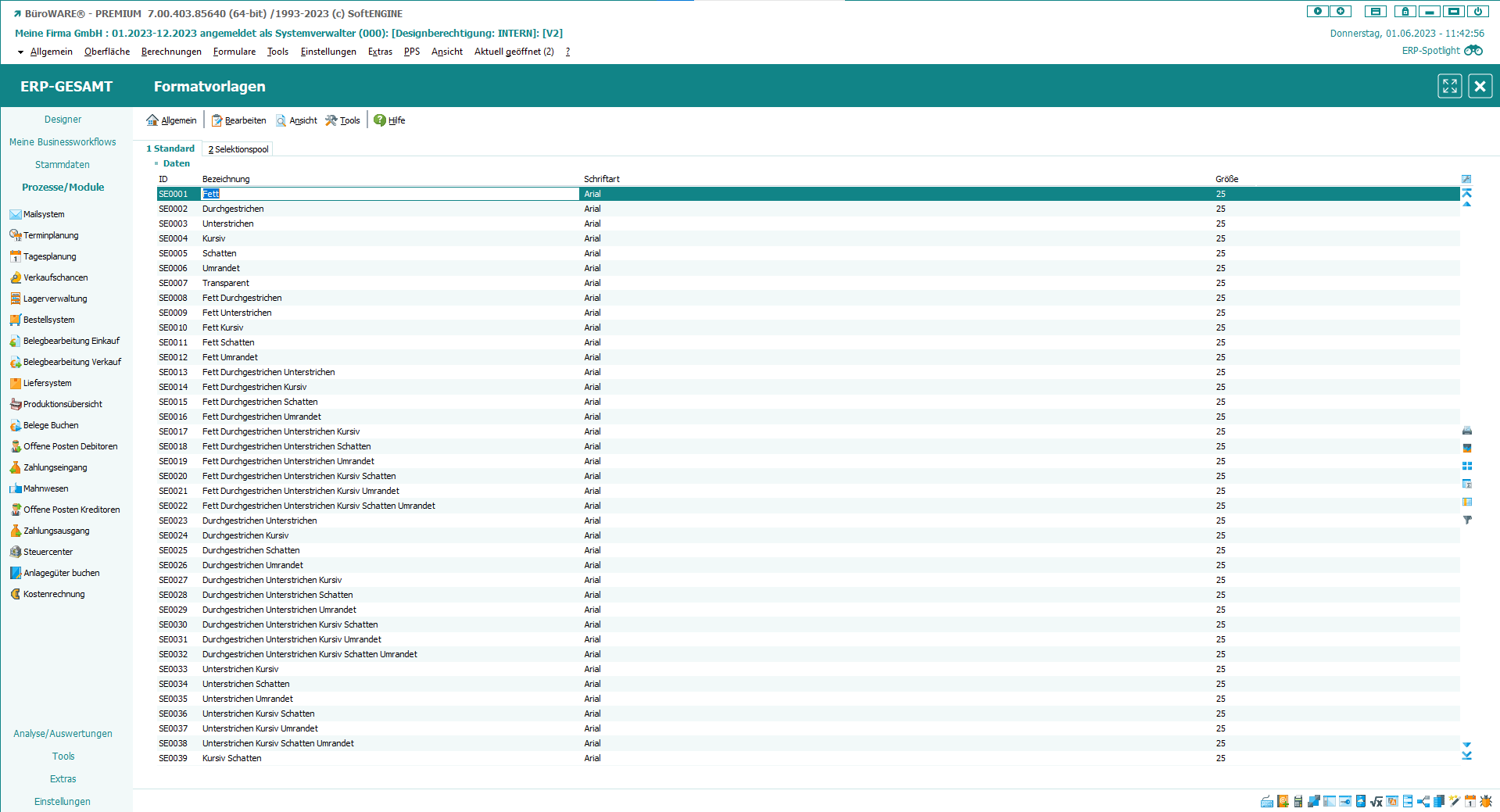The height and width of the screenshot is (812, 1500).
Task: Click the lock icon in top bar
Action: click(1405, 12)
